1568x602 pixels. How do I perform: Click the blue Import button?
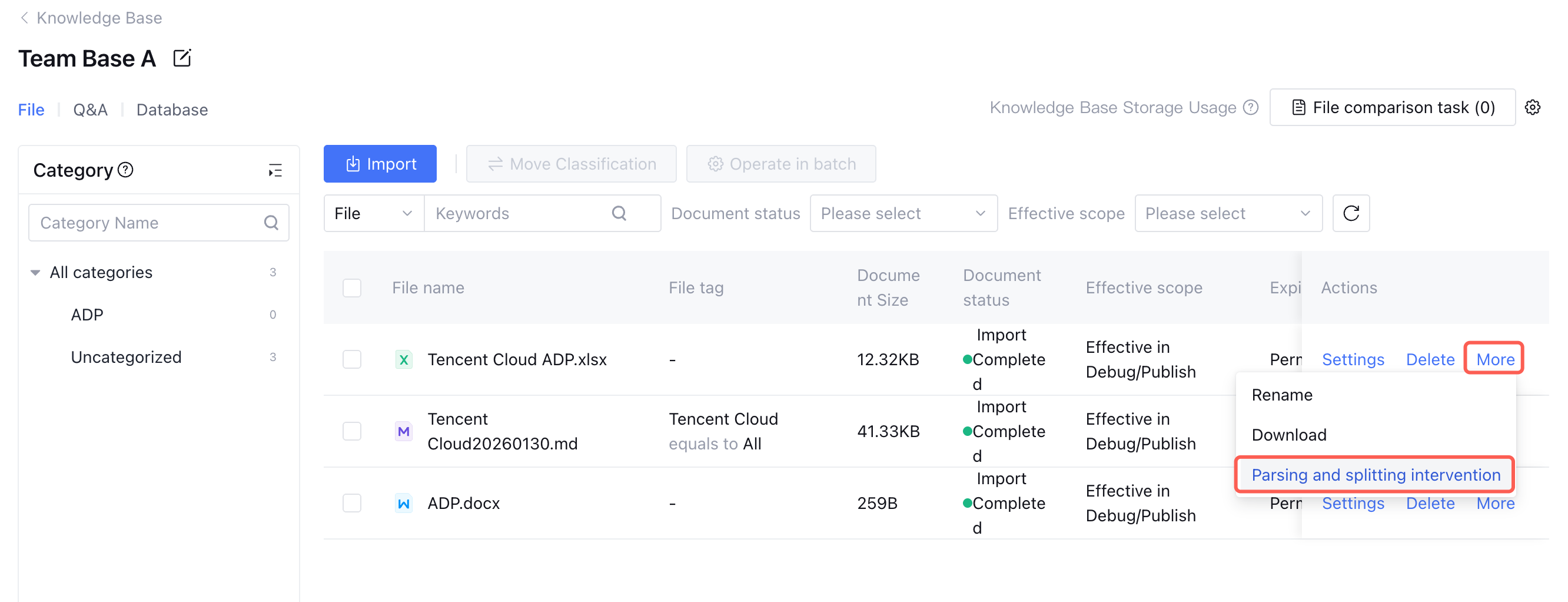point(380,164)
